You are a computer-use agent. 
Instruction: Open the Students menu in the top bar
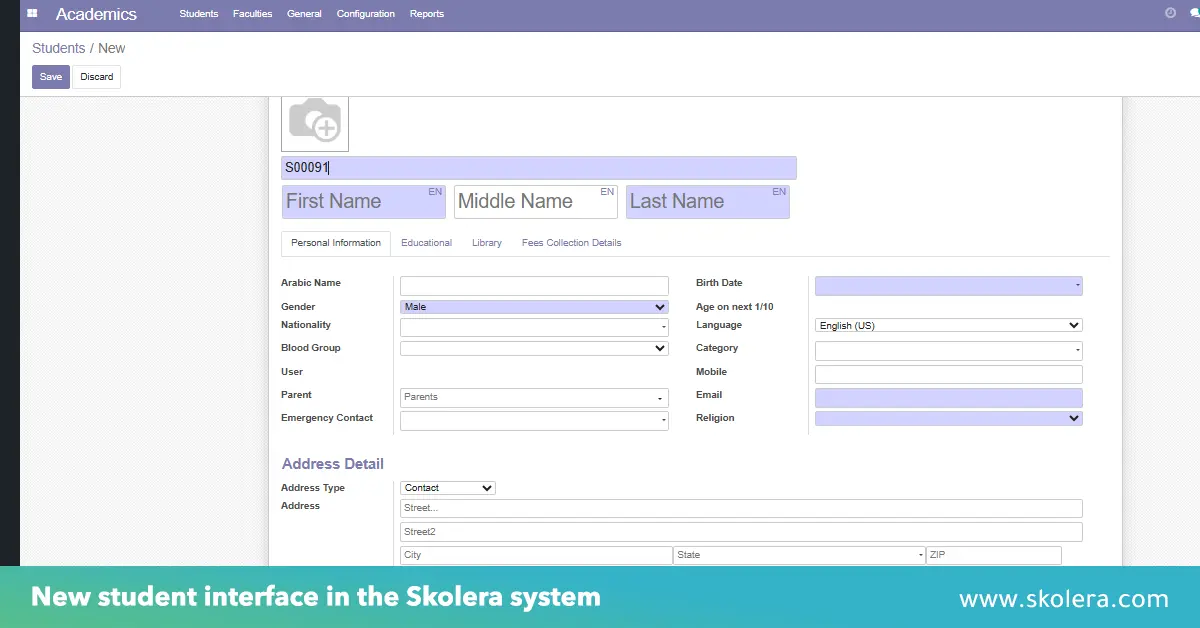(x=198, y=13)
